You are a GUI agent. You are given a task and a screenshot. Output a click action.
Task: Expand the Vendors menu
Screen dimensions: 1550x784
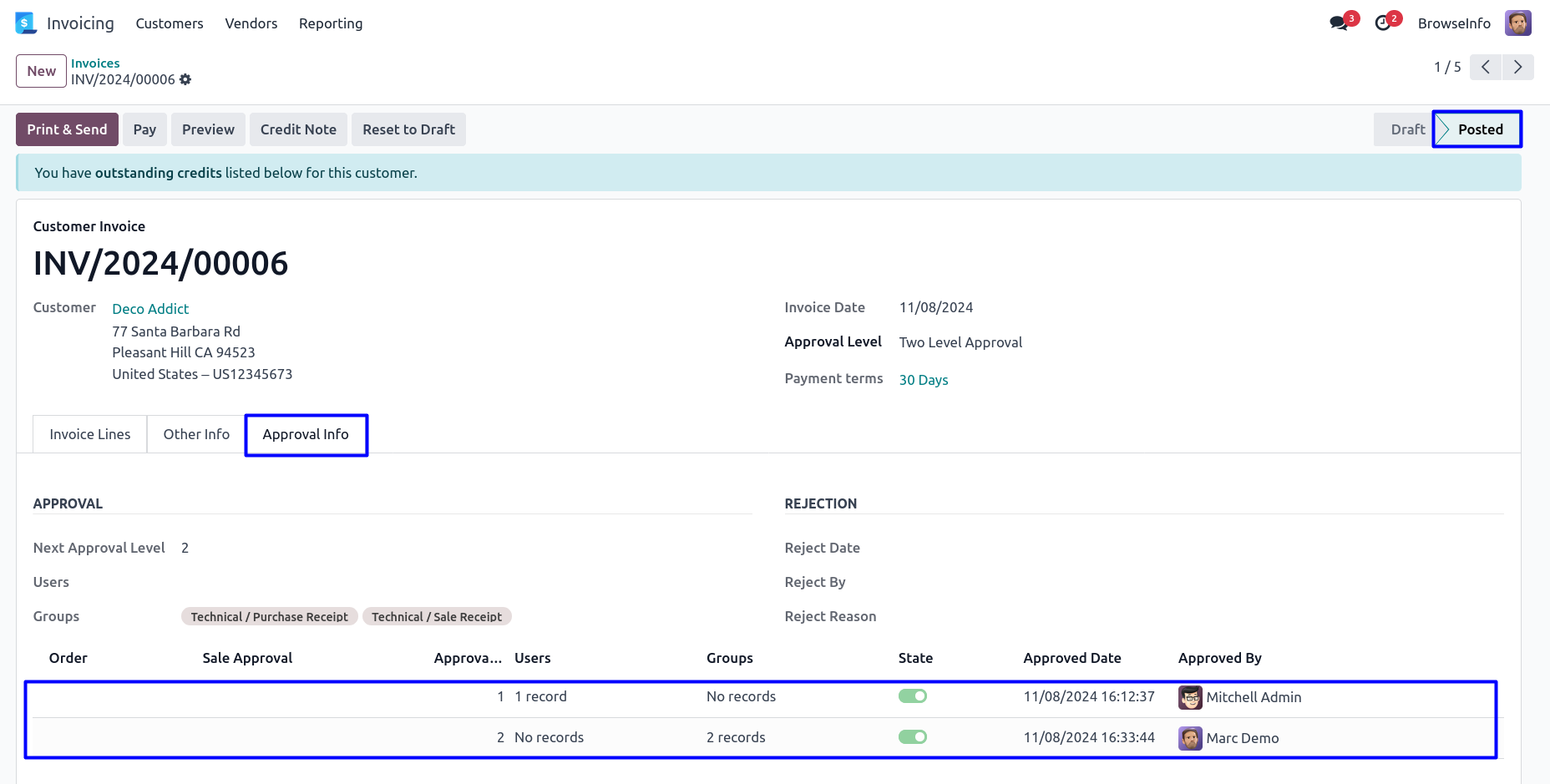pyautogui.click(x=251, y=23)
